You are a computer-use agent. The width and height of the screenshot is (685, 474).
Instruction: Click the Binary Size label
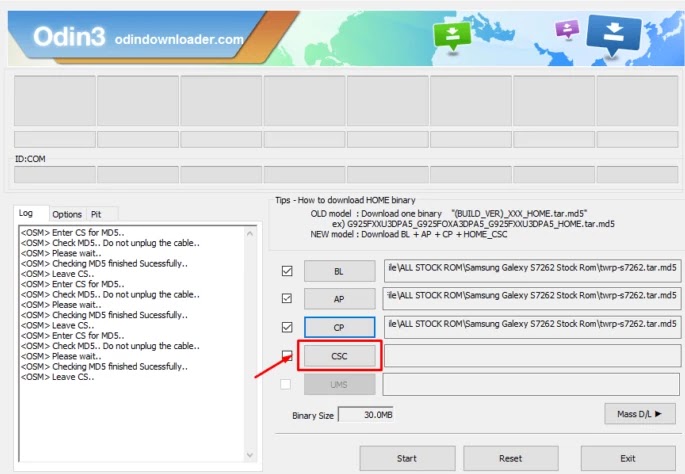(x=313, y=415)
